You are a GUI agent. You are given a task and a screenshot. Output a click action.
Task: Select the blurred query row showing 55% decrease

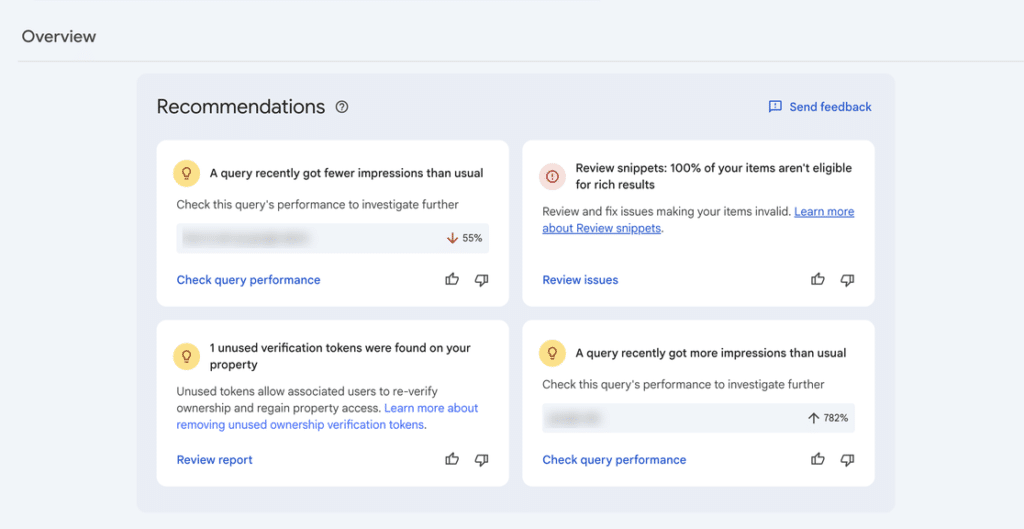pos(332,238)
